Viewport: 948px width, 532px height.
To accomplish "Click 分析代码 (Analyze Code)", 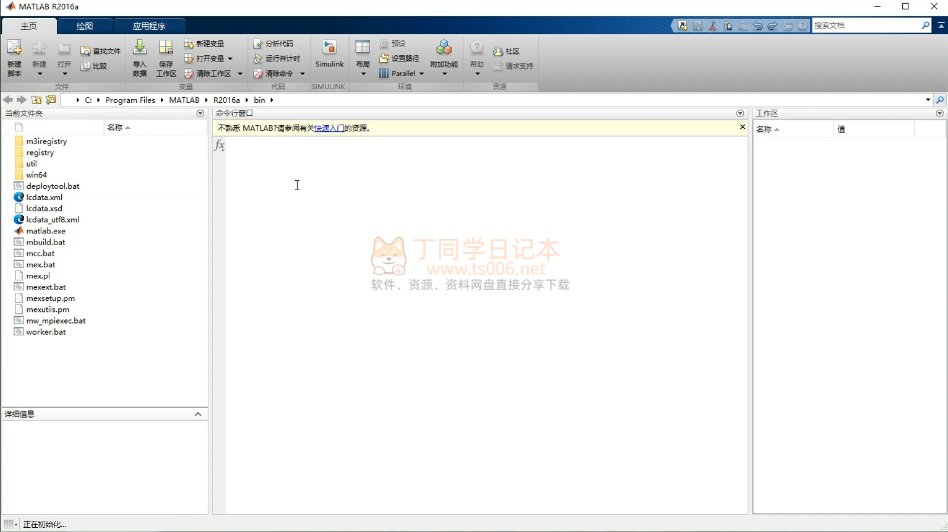I will pos(273,44).
